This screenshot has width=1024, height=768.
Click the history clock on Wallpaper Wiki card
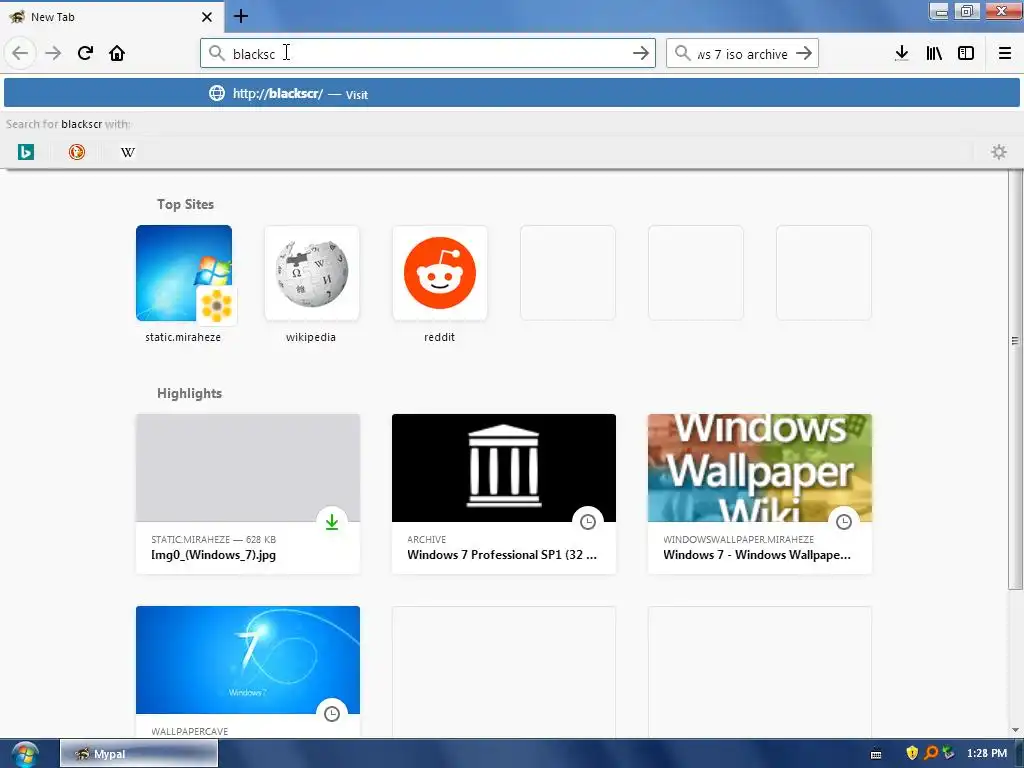844,522
